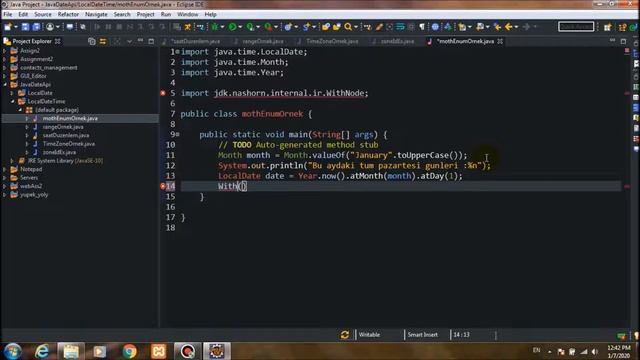
Task: Click the Save toolbar icon
Action: 25,27
